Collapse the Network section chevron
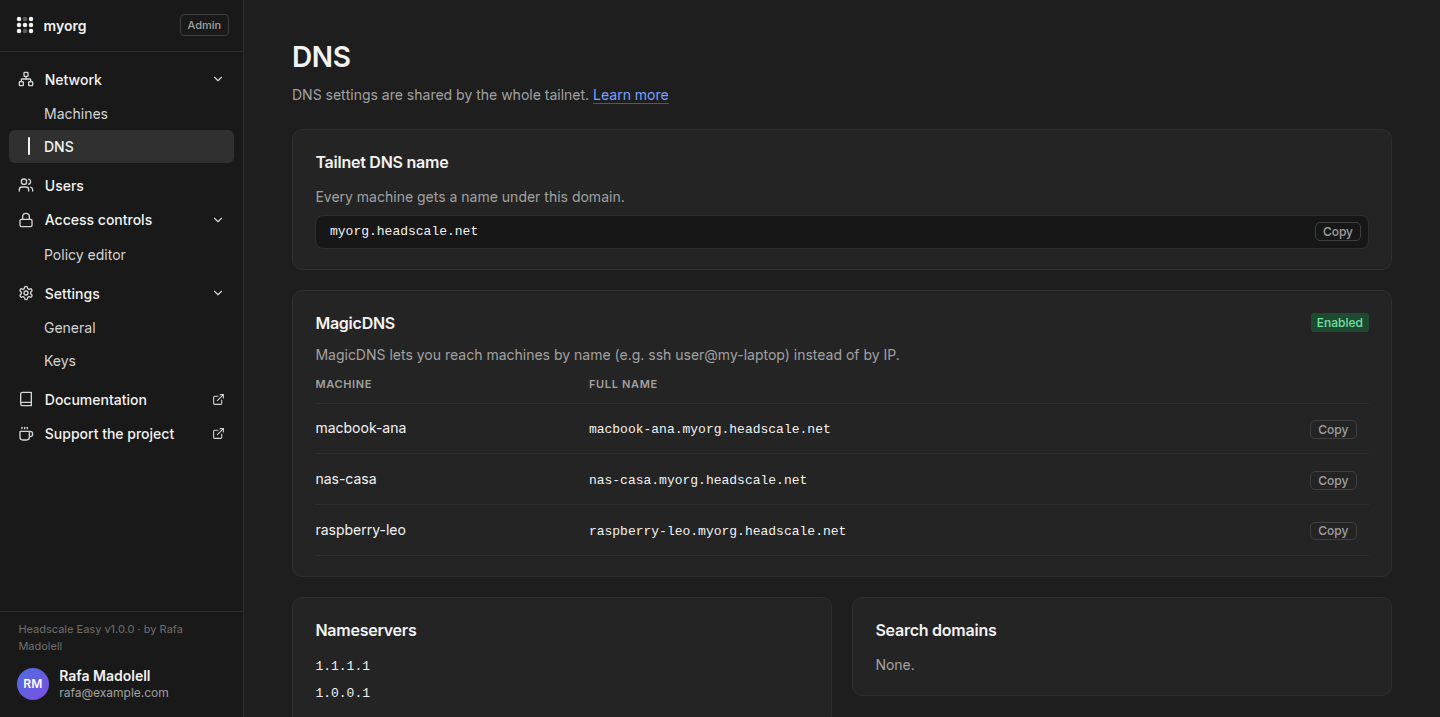This screenshot has width=1440, height=717. point(218,80)
